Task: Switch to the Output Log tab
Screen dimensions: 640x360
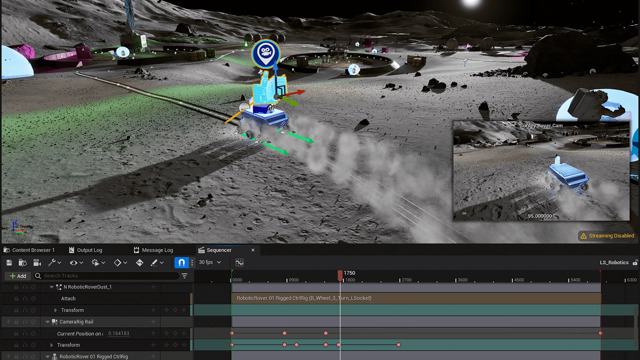Action: click(x=85, y=250)
